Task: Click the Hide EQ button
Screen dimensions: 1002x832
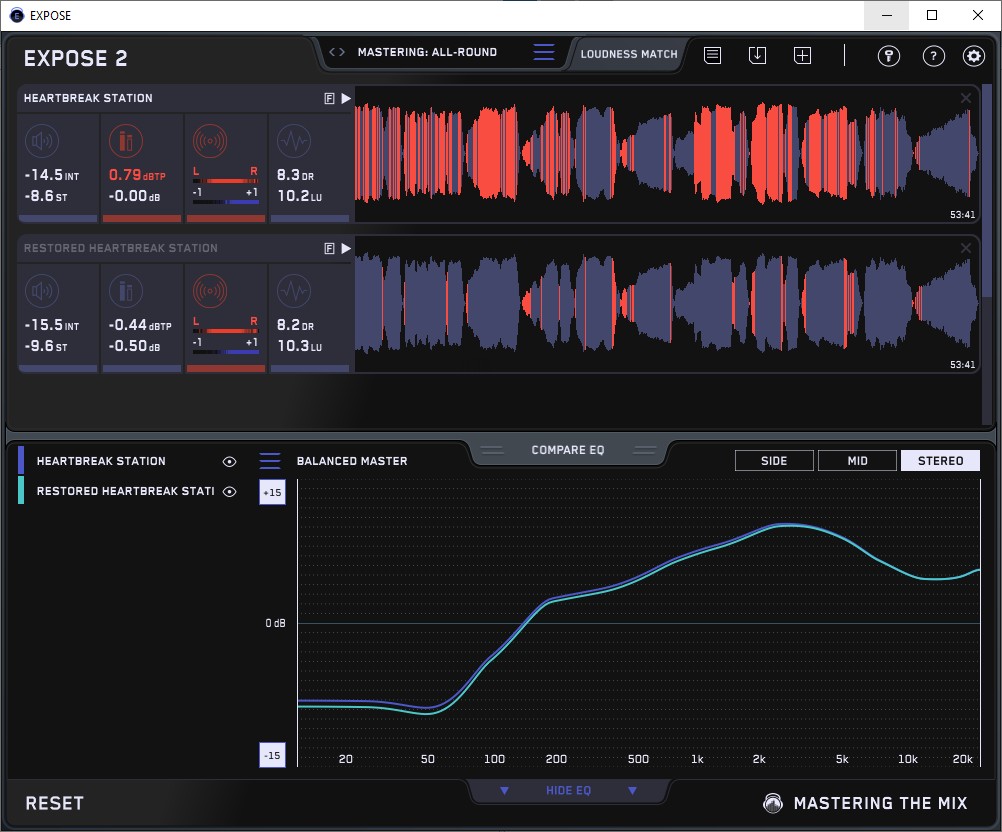Action: (x=568, y=790)
